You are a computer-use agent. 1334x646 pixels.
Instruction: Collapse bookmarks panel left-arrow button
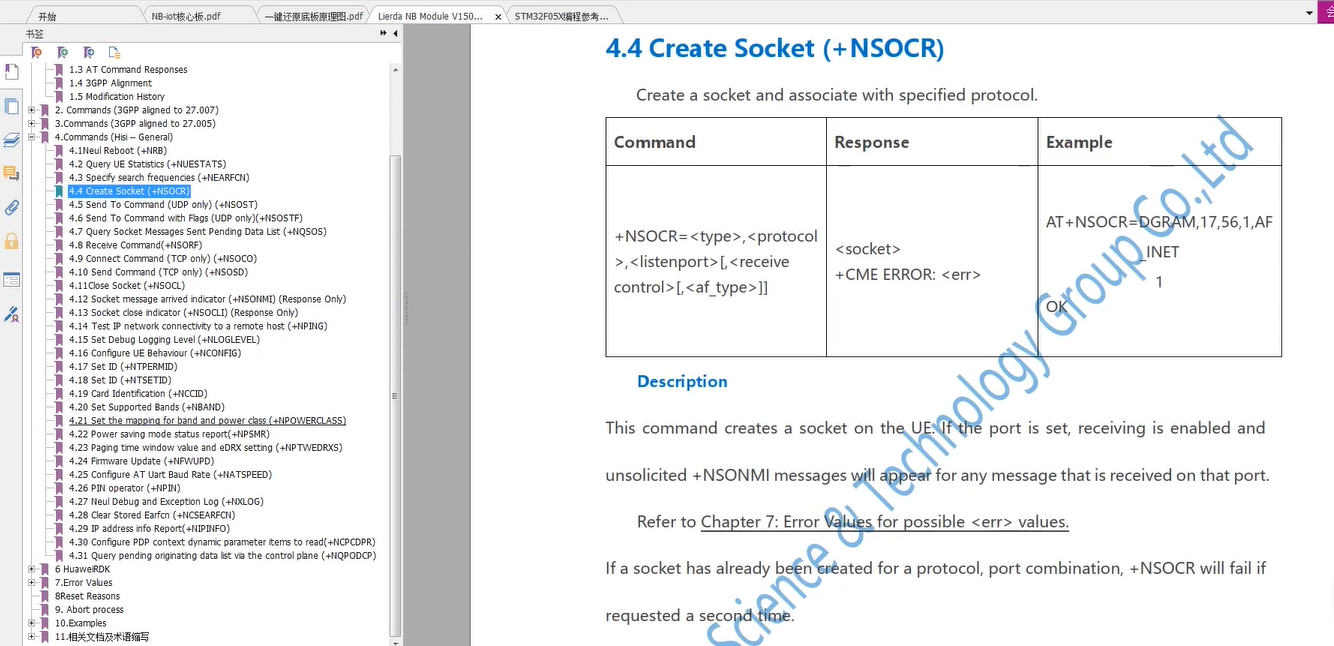click(x=395, y=33)
